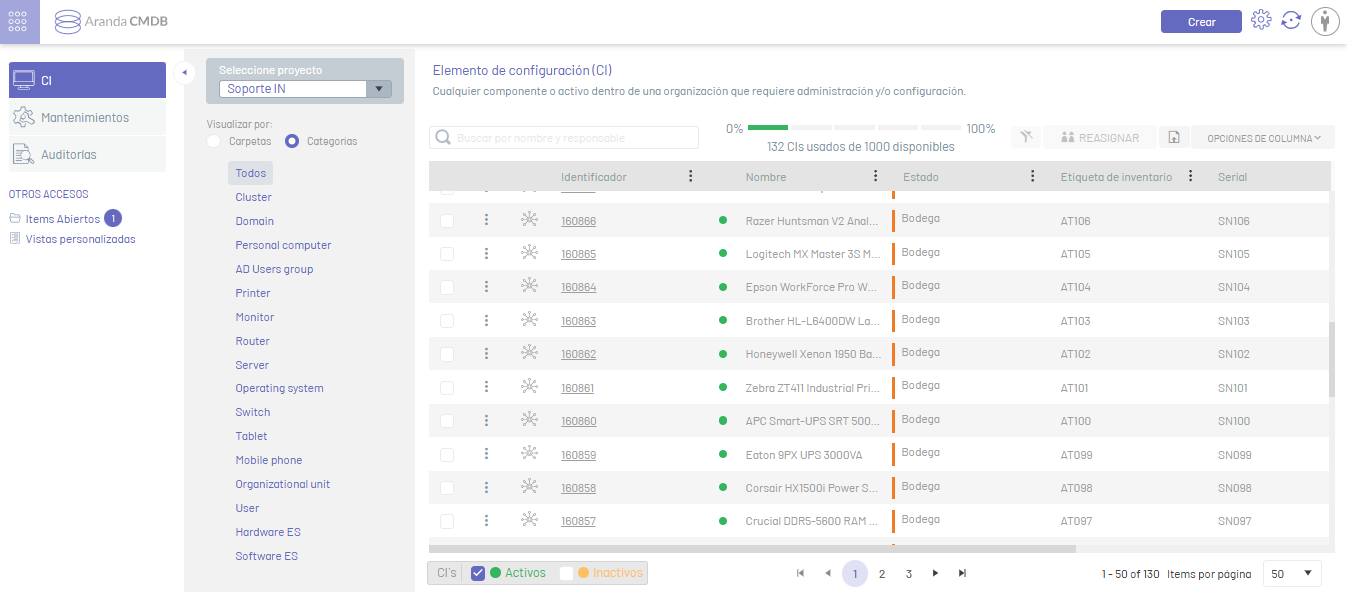Collapse the category side panel arrow
1347x592 pixels.
point(184,72)
